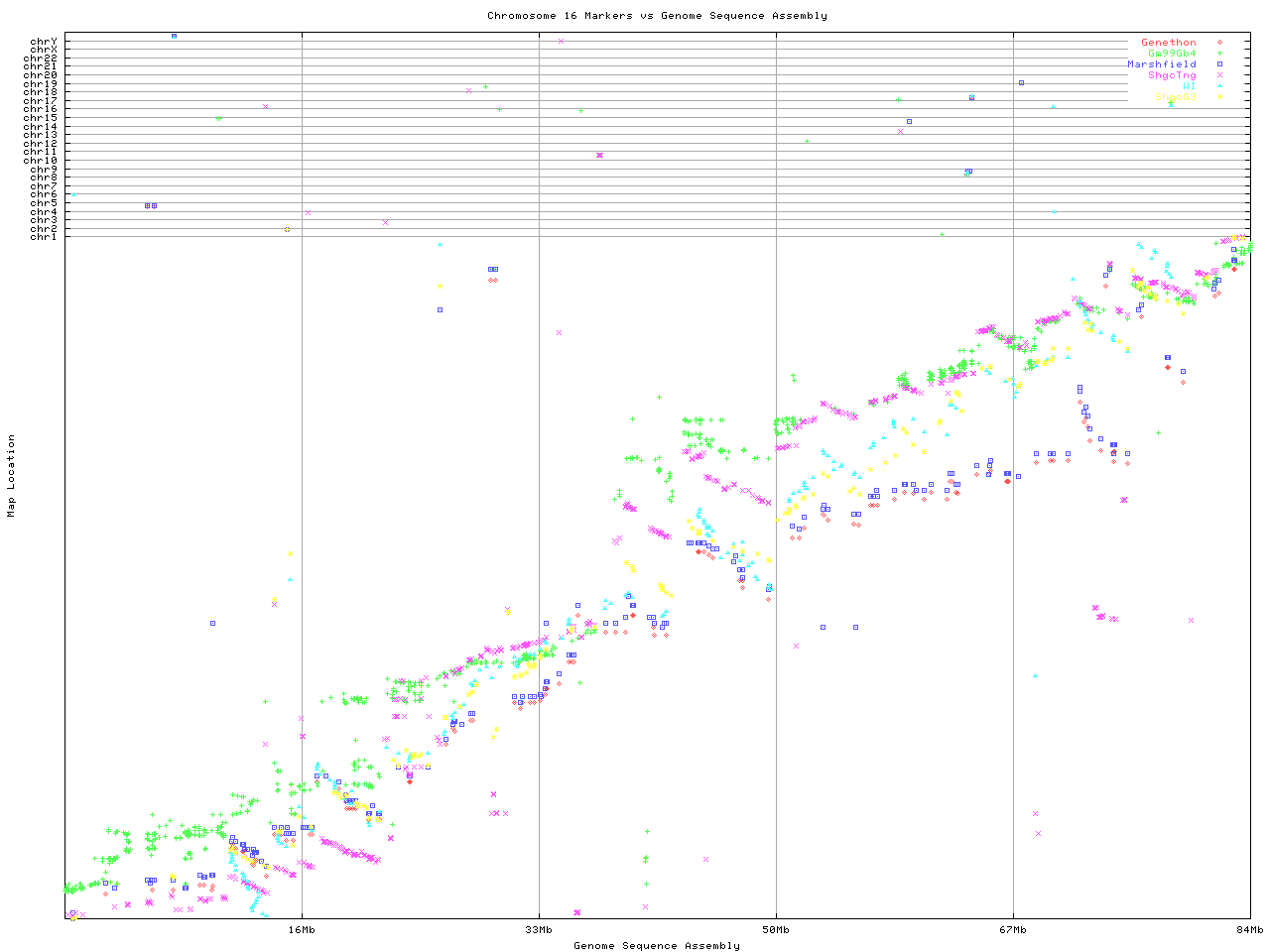Select the ShgcTng legend label
The image size is (1270, 952).
click(1172, 75)
